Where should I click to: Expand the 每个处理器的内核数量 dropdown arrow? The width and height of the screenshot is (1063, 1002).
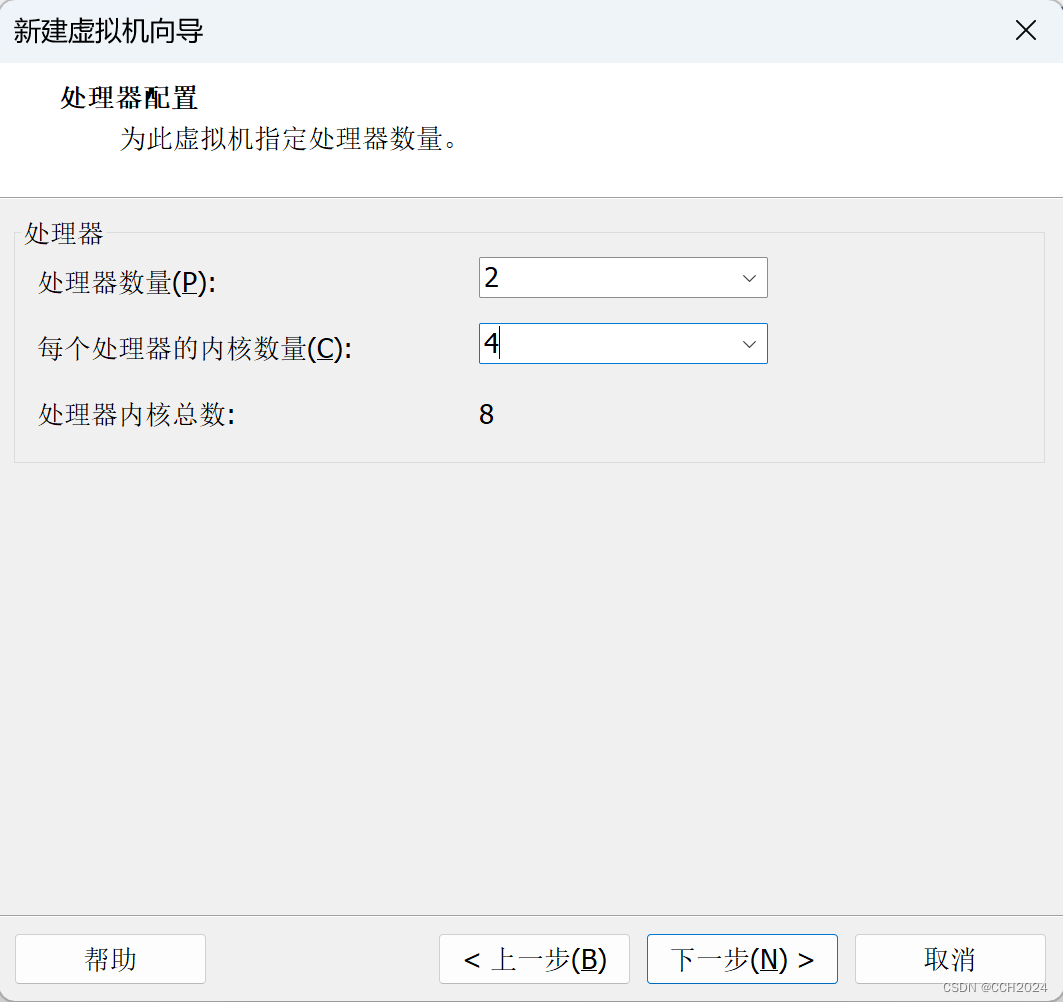point(748,344)
